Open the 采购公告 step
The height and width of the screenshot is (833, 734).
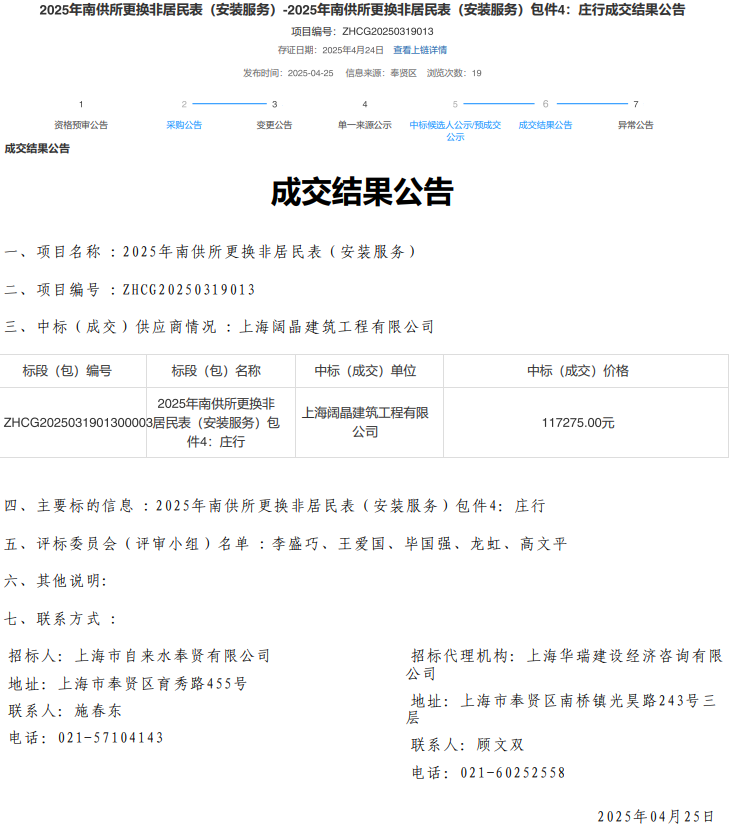[184, 125]
